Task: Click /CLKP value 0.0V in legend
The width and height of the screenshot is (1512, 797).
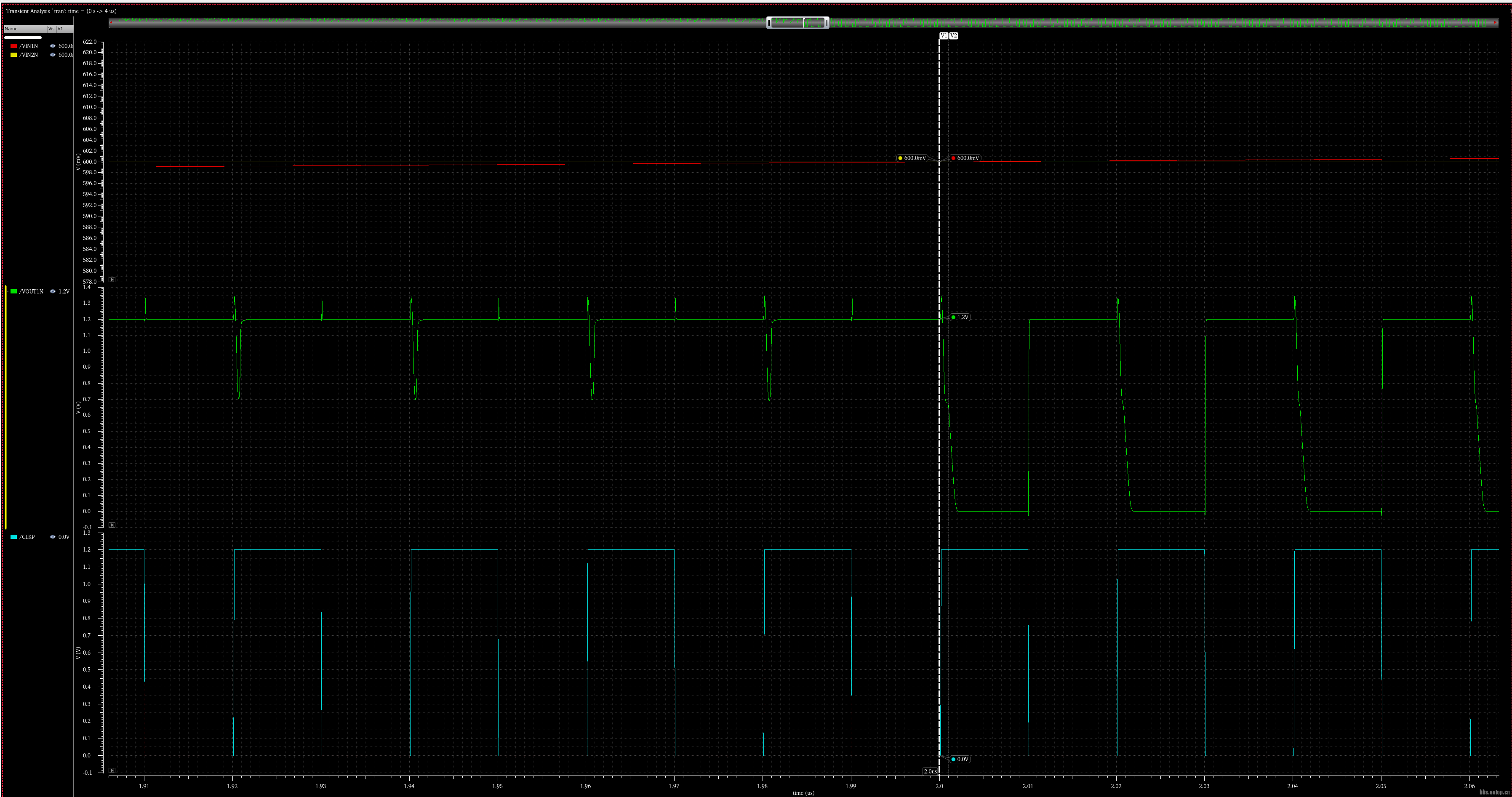Action: click(64, 536)
